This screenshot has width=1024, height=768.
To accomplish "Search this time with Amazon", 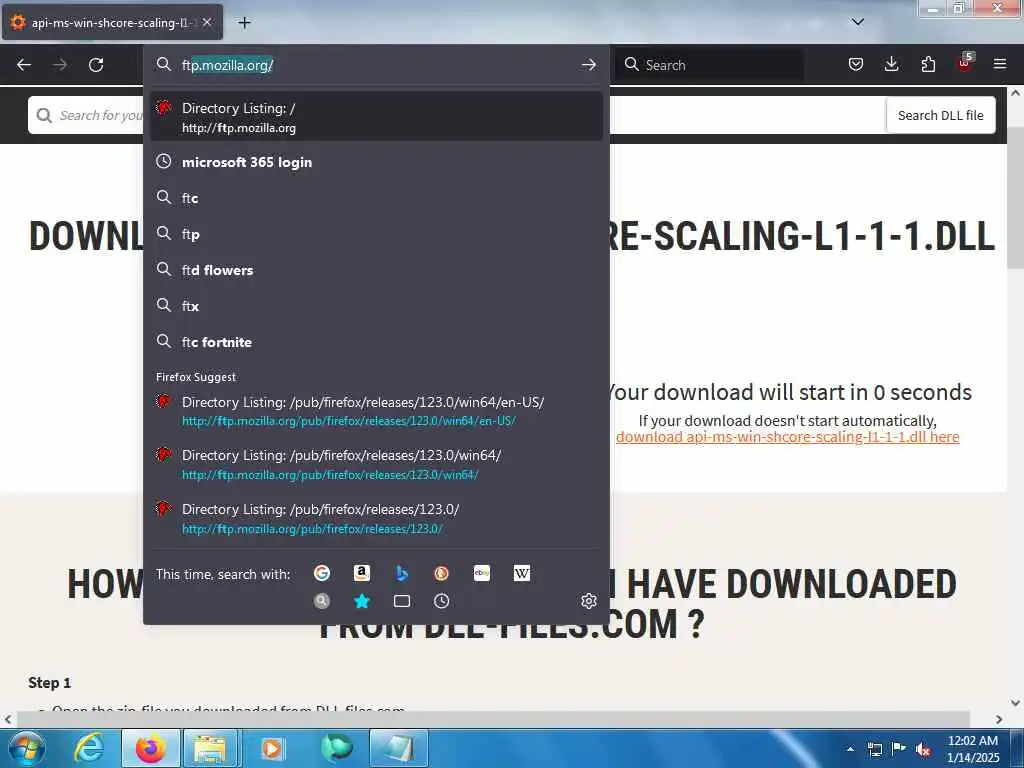I will (362, 573).
